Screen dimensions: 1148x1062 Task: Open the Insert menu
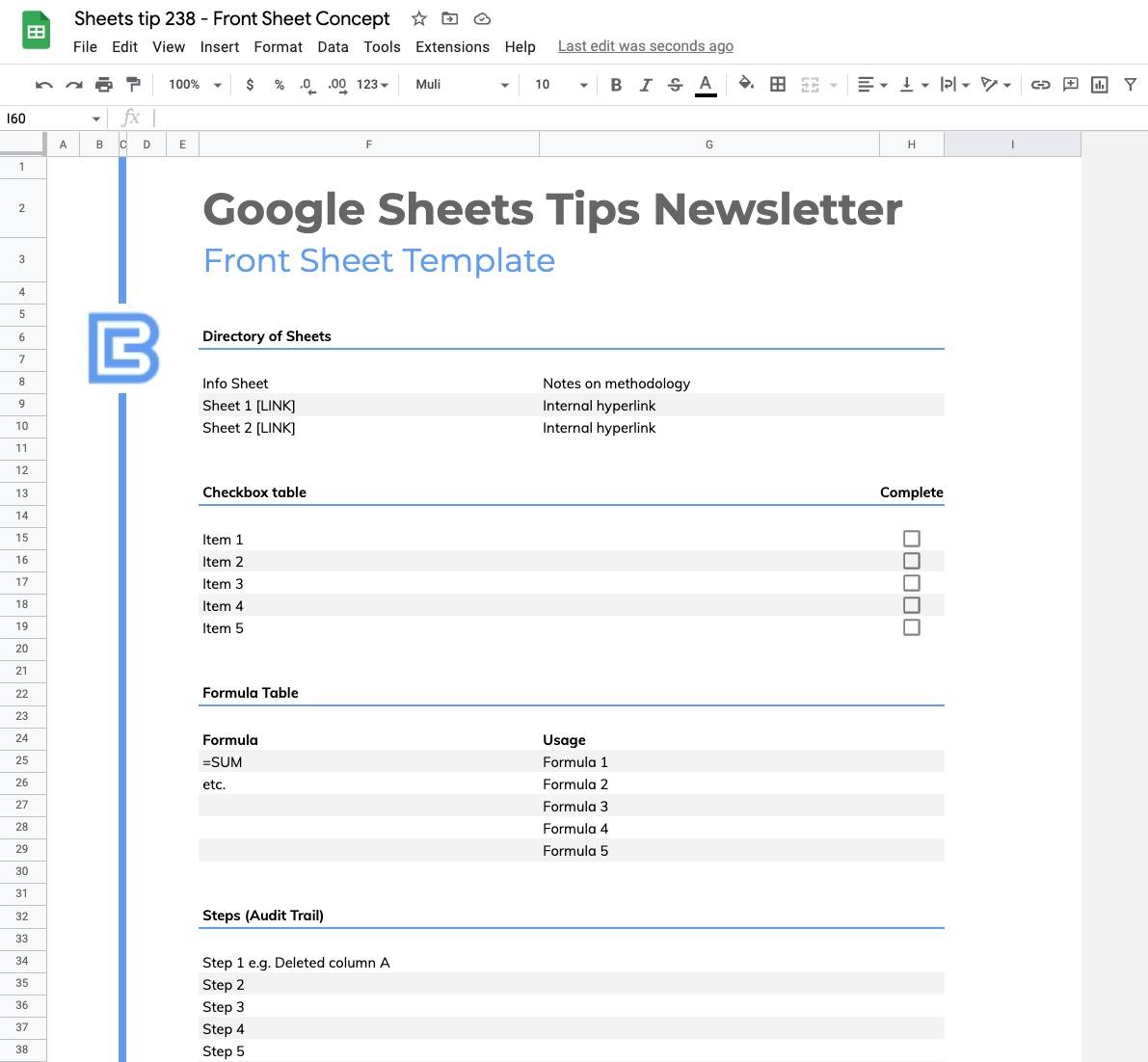(220, 47)
